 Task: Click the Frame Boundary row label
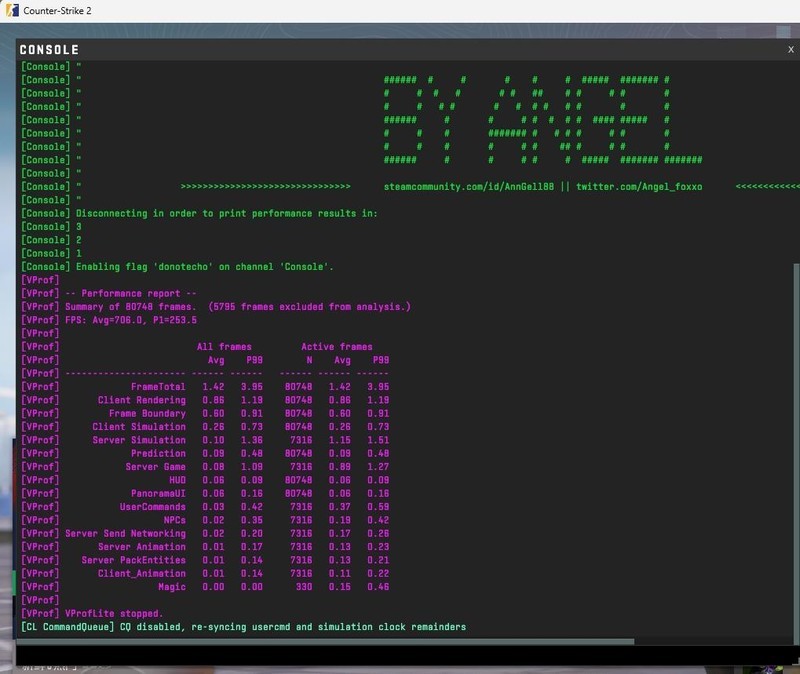[147, 413]
